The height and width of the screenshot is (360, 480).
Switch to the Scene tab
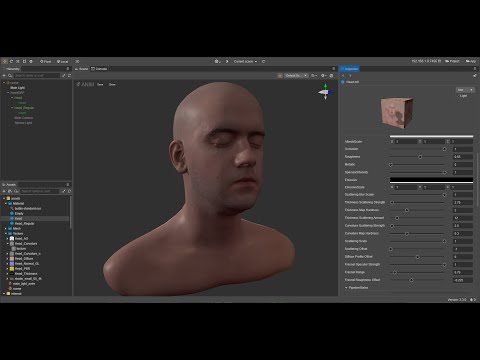pos(82,69)
